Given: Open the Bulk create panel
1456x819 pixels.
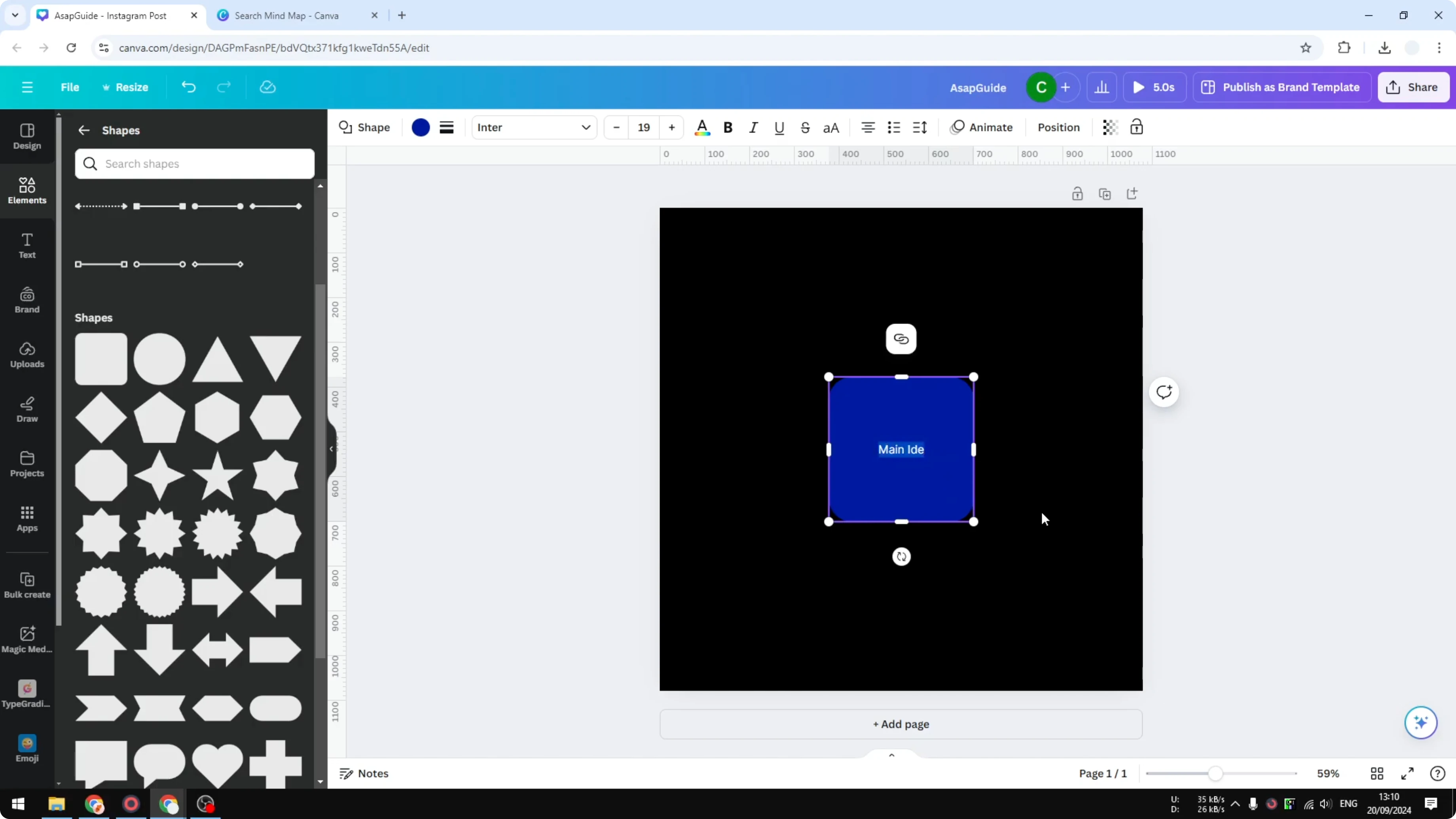Looking at the screenshot, I should [x=27, y=585].
